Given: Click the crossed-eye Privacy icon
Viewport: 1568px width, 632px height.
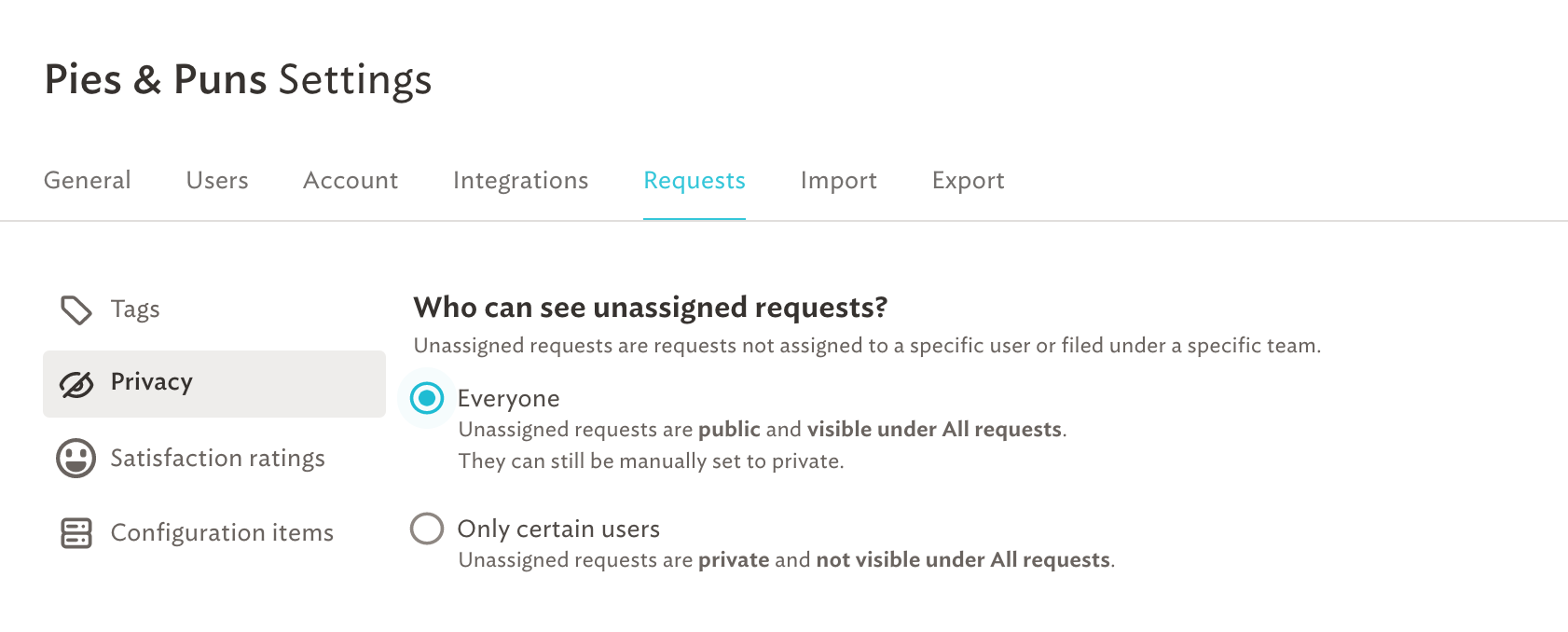Looking at the screenshot, I should point(76,384).
